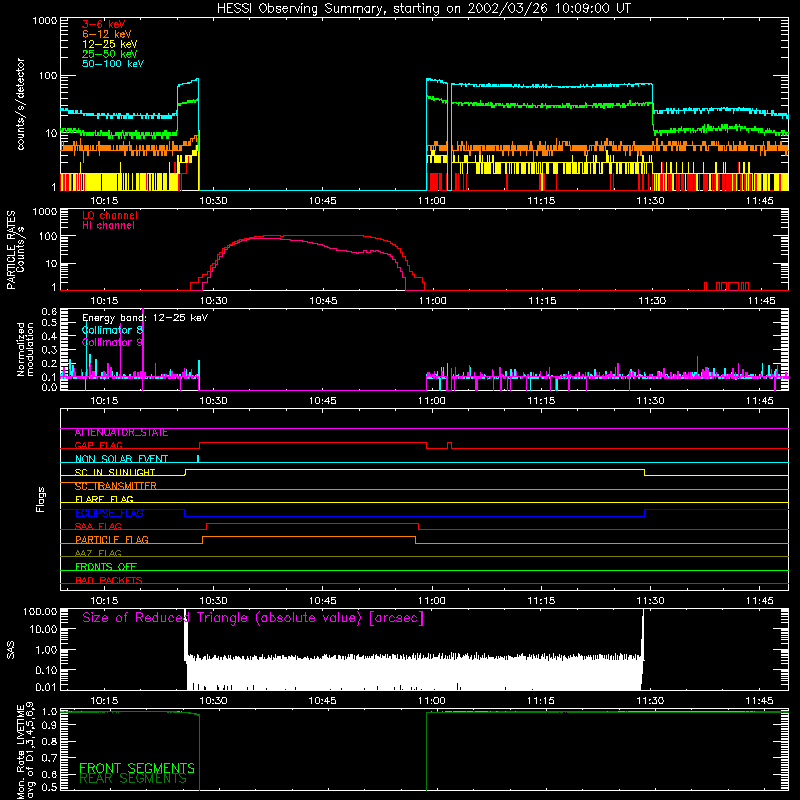Select the ECLIPSE_FLAG label
Screen dimensions: 800x800
point(109,513)
